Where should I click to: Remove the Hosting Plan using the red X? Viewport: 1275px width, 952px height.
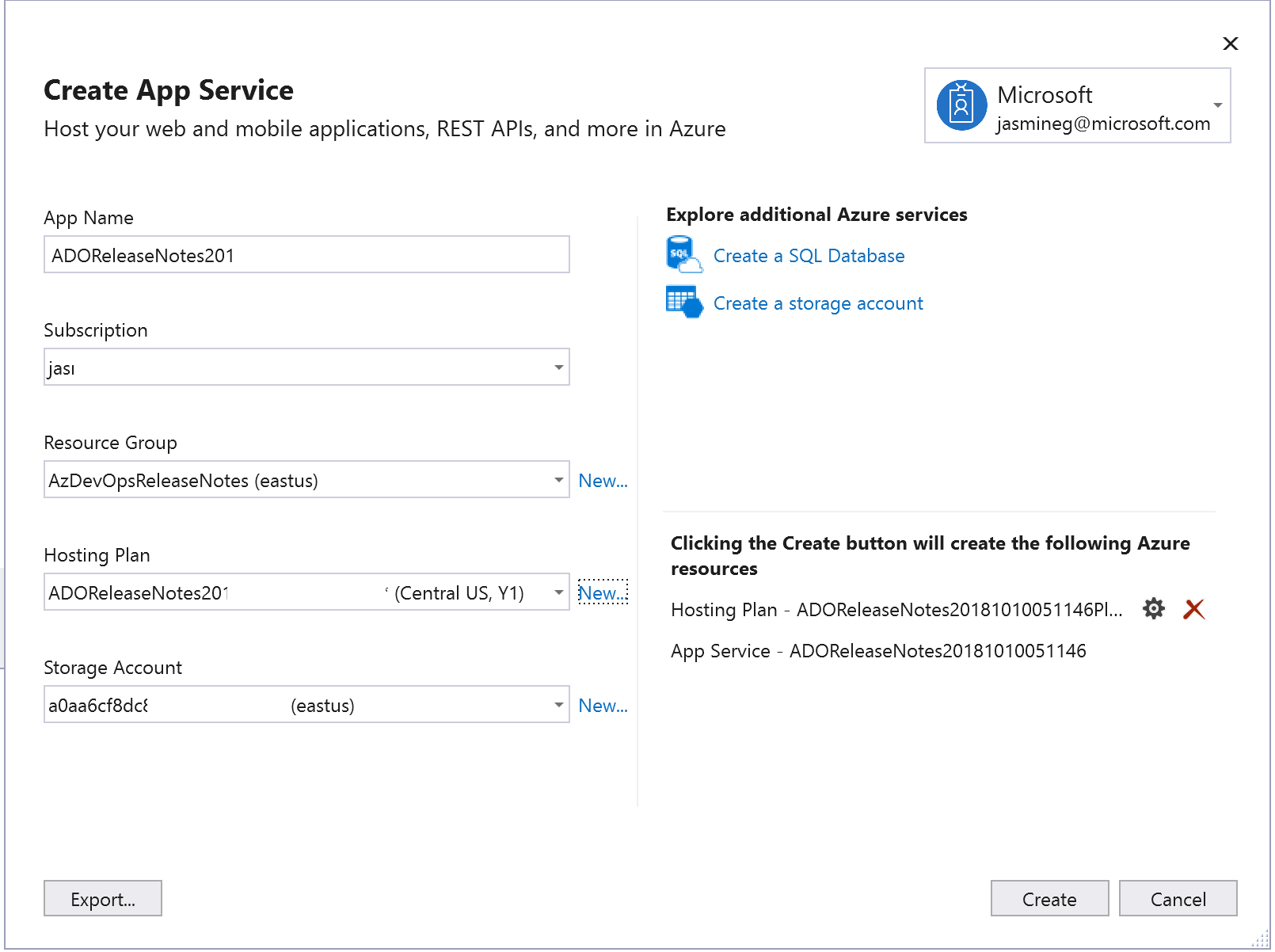tap(1193, 609)
